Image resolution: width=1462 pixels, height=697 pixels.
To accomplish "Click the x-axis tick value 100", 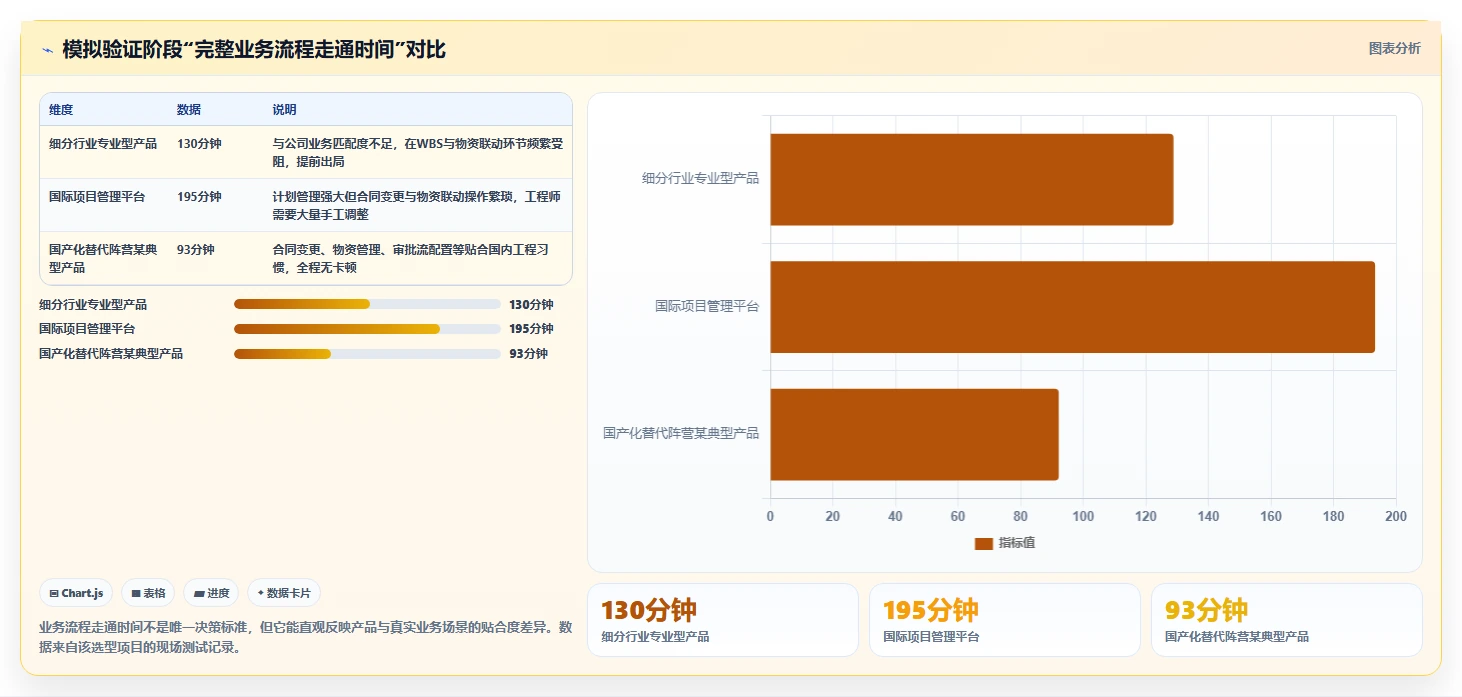I will click(1083, 517).
